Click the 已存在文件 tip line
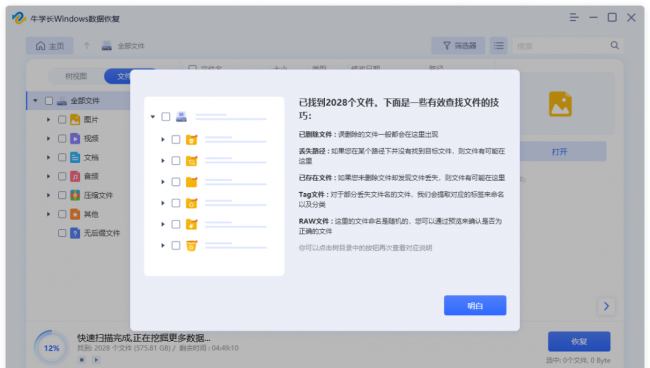This screenshot has height=368, width=650. [x=402, y=178]
